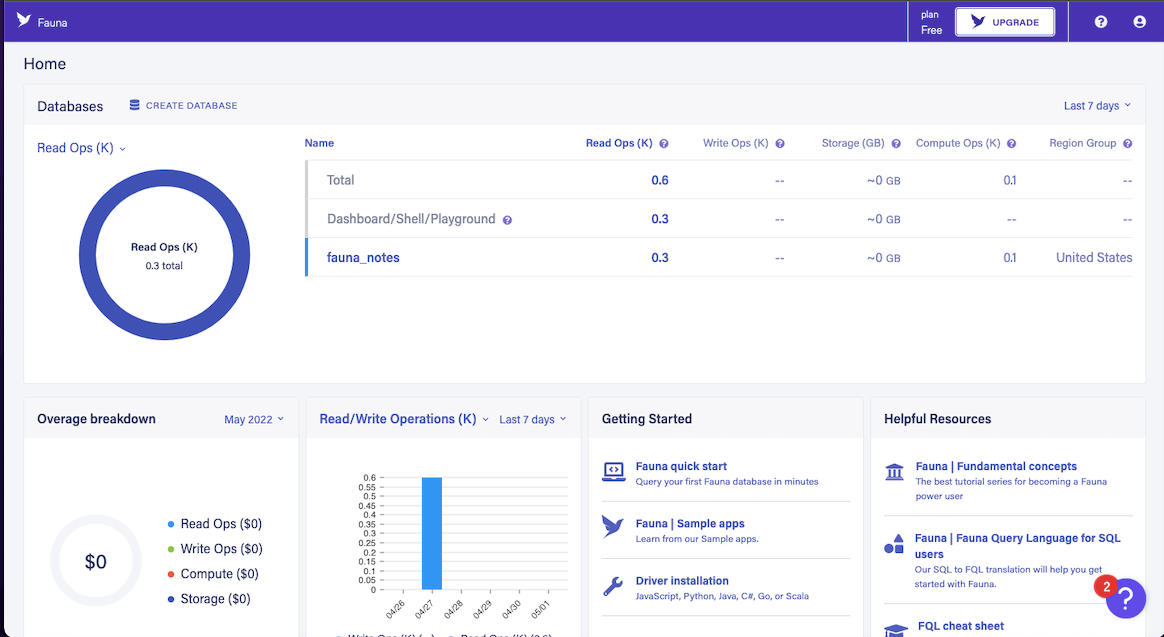Select the Dashboard/Shell/Playground row label
Image resolution: width=1164 pixels, height=637 pixels.
(x=411, y=219)
